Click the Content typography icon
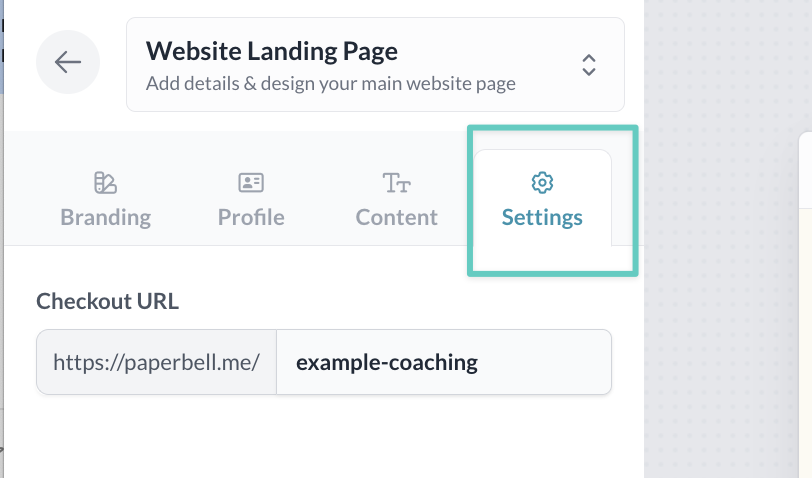The width and height of the screenshot is (812, 478). point(396,182)
